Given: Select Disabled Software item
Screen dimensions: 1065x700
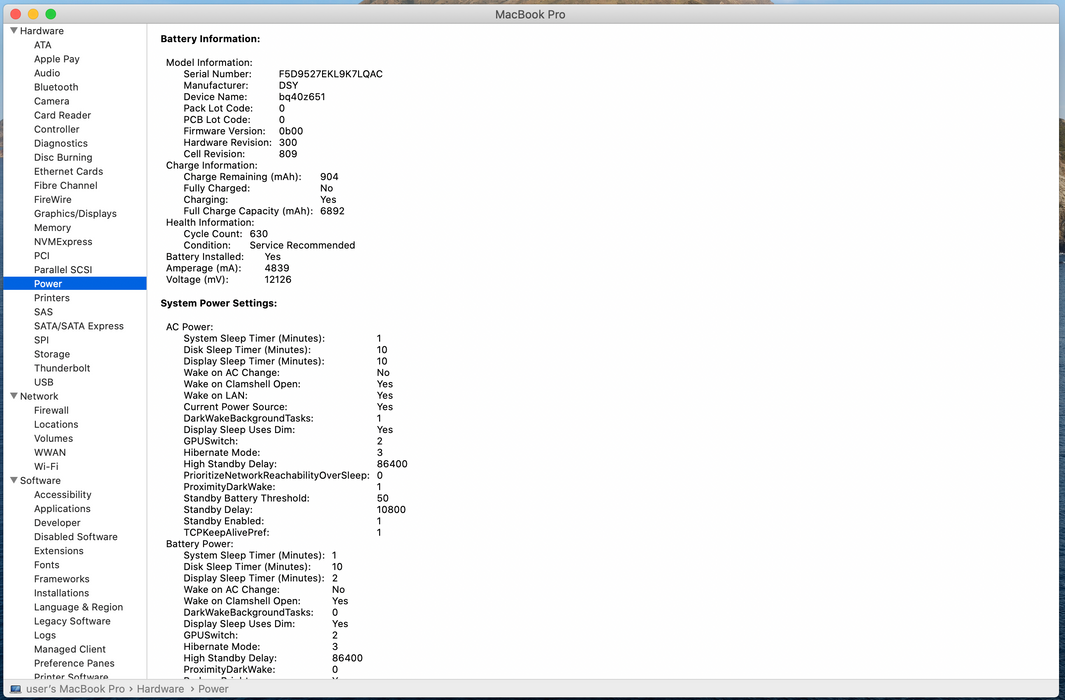Looking at the screenshot, I should pyautogui.click(x=76, y=536).
